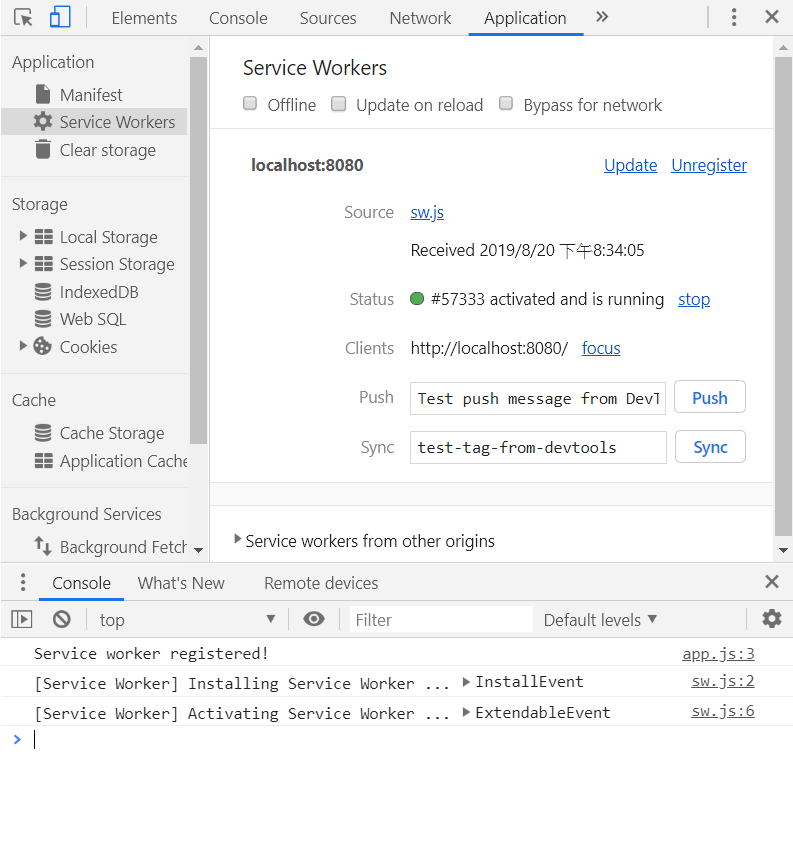Stop the running service worker
Image resolution: width=793 pixels, height=851 pixels.
pos(694,299)
